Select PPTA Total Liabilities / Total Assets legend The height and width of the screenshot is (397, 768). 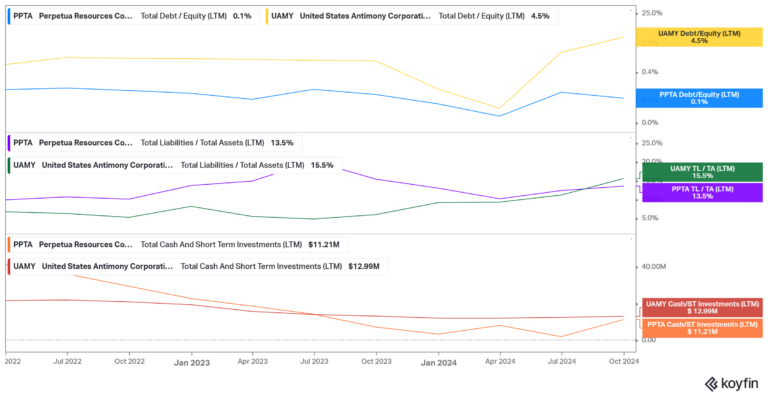point(154,143)
